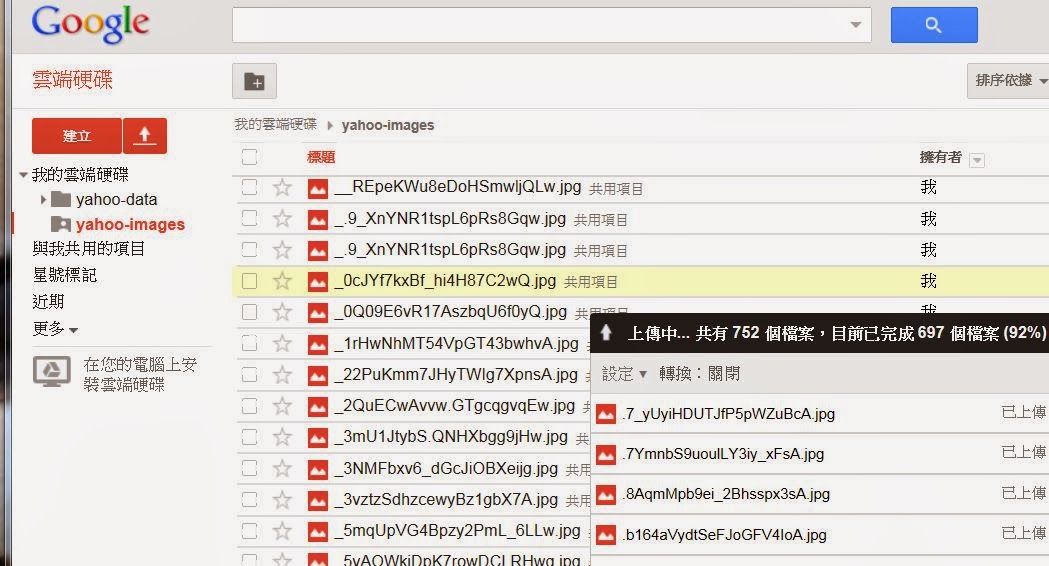This screenshot has width=1049, height=566.
Task: Star the _3mU1JtybS.QNHXbgg9jHw.jpg file
Action: [x=282, y=437]
